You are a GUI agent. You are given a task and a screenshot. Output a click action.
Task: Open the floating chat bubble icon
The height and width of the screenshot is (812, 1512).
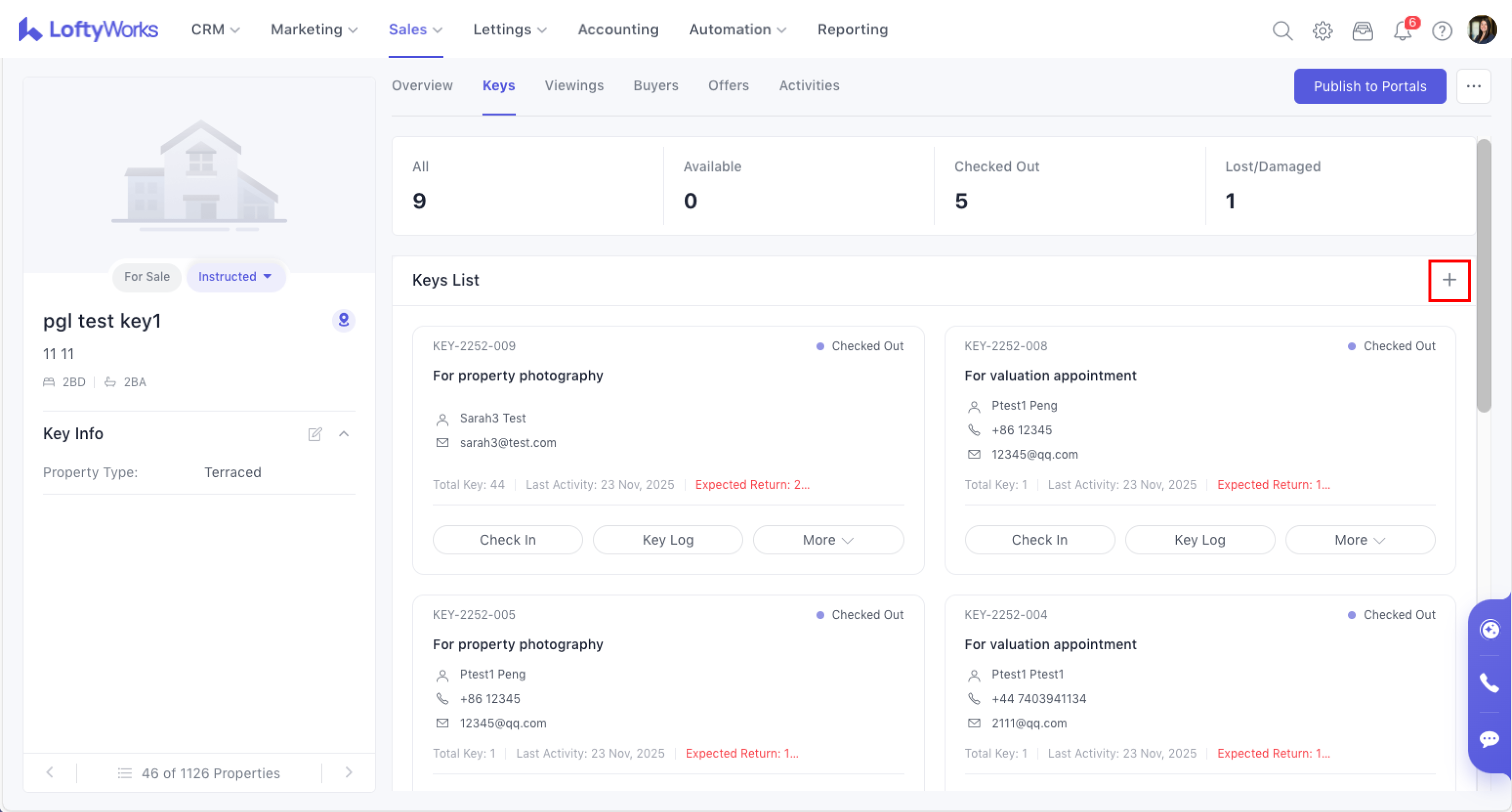[x=1490, y=739]
